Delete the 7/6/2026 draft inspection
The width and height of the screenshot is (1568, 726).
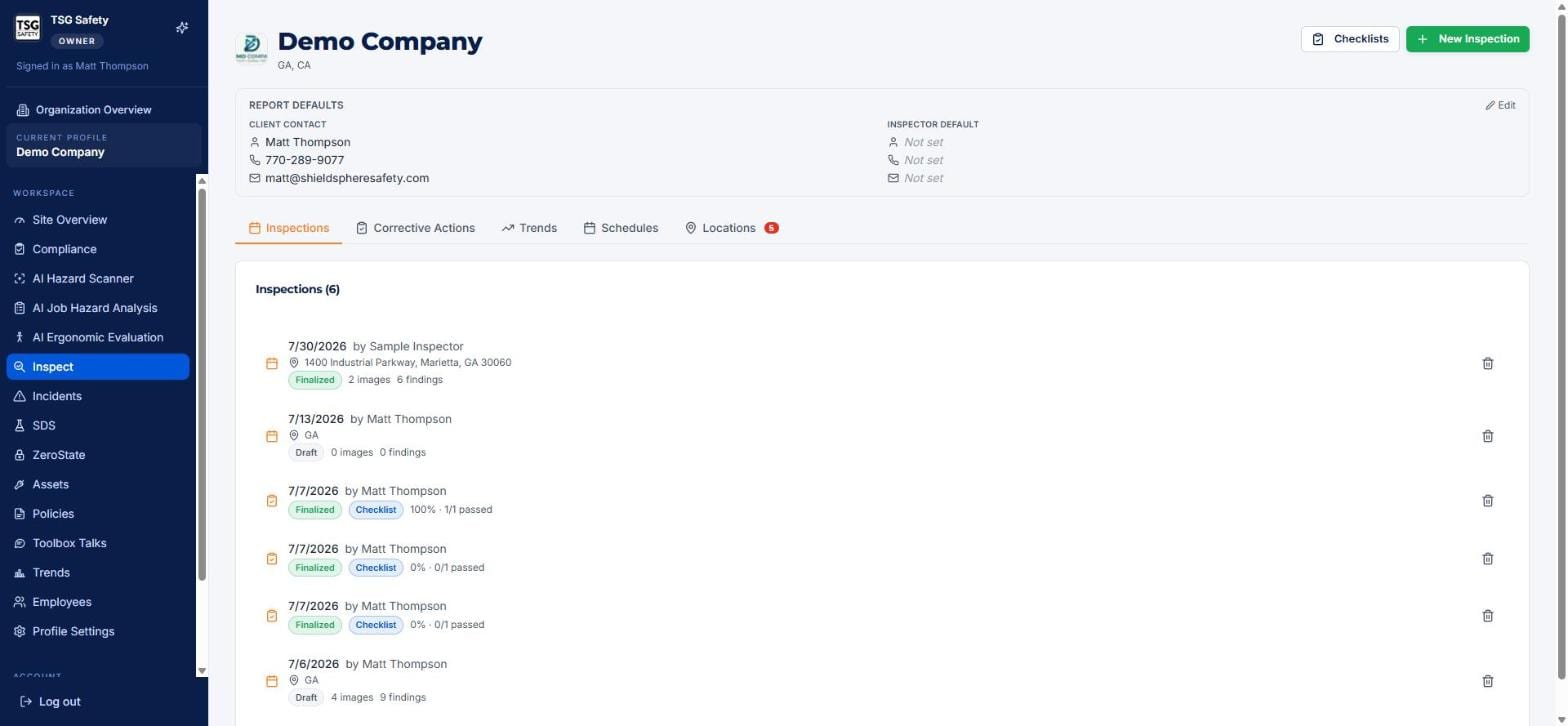click(x=1487, y=681)
